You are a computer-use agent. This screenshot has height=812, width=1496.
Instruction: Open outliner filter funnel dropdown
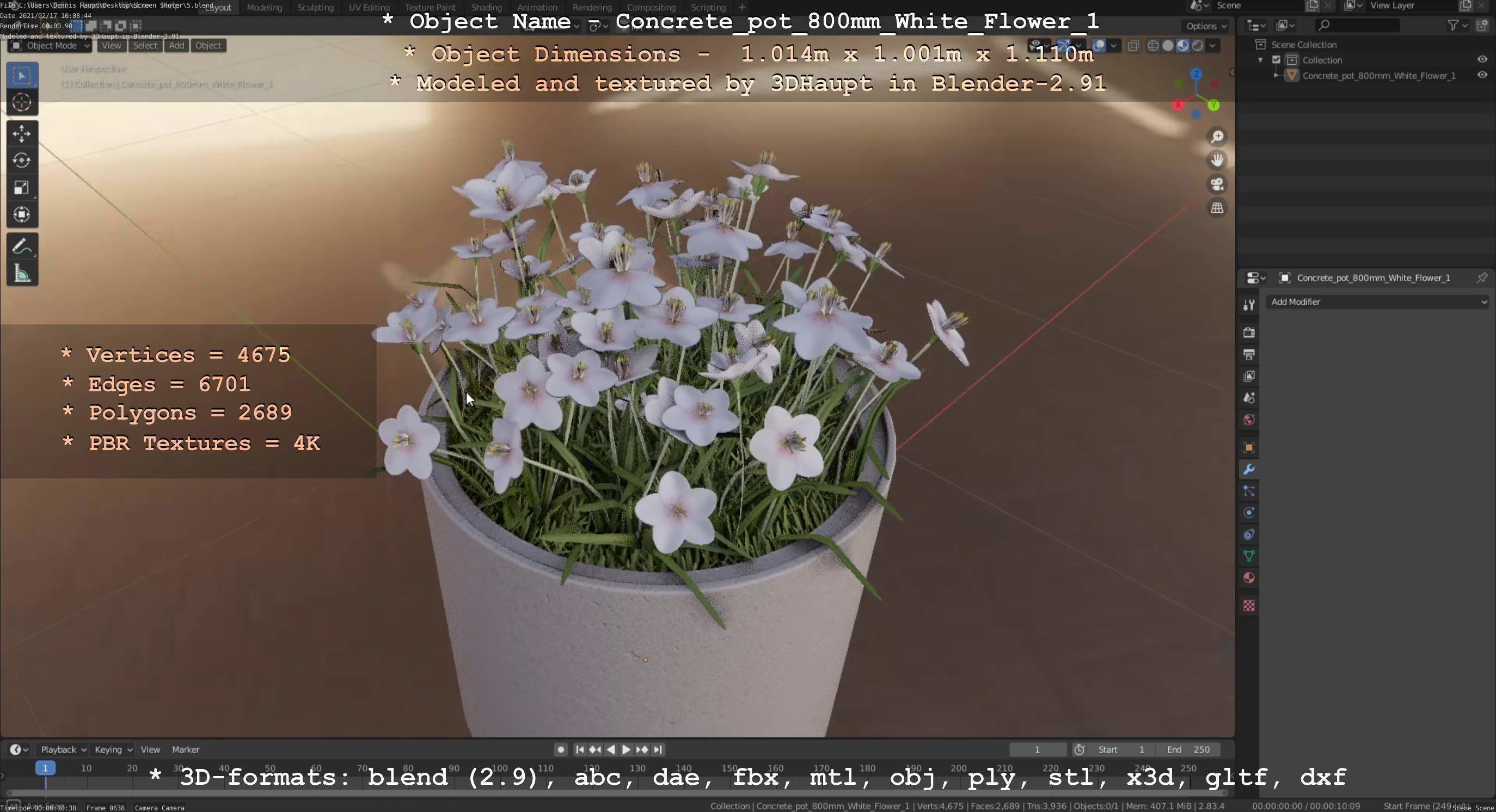(x=1457, y=25)
